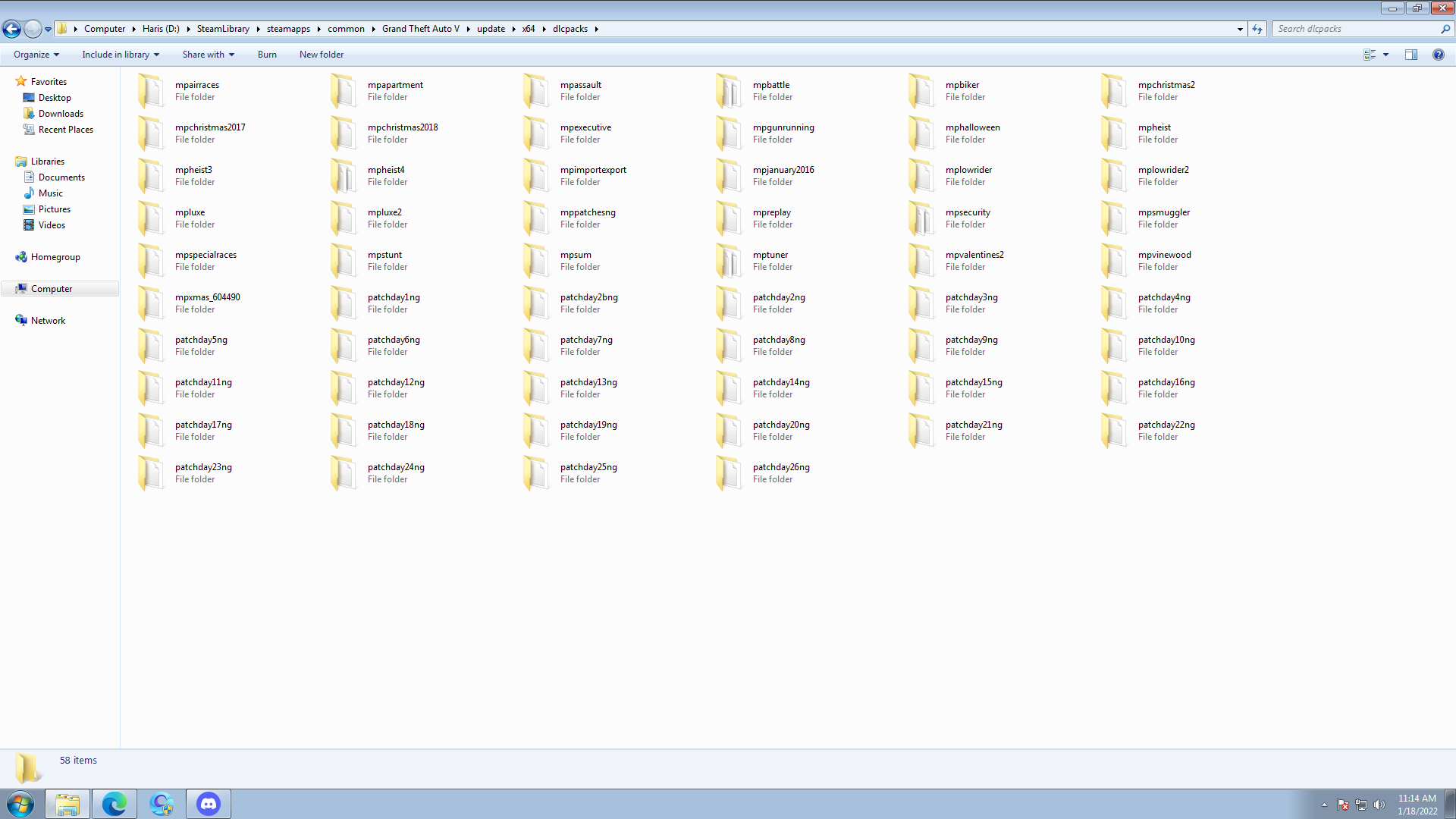Select the patchday22ng folder icon
This screenshot has width=1456, height=819.
pos(1114,431)
